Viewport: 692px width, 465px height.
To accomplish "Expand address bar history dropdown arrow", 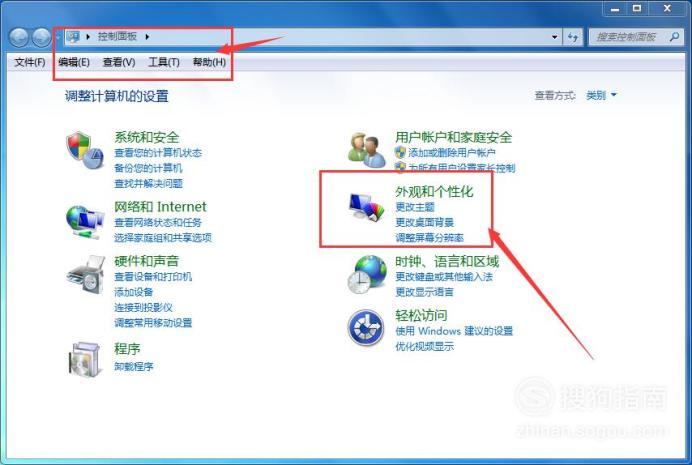I will click(x=554, y=37).
